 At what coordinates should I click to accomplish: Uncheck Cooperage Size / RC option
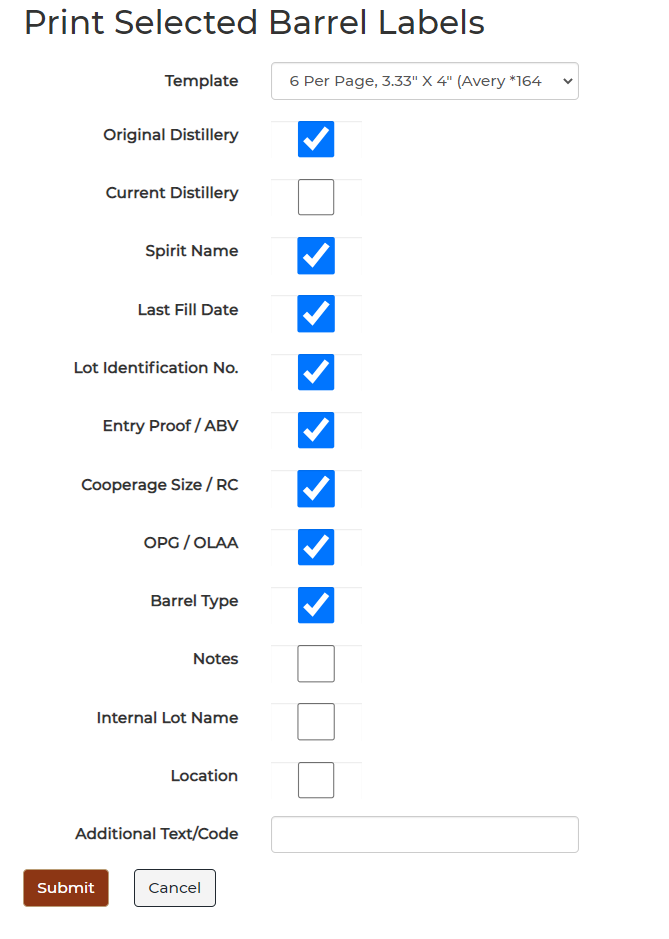point(316,489)
